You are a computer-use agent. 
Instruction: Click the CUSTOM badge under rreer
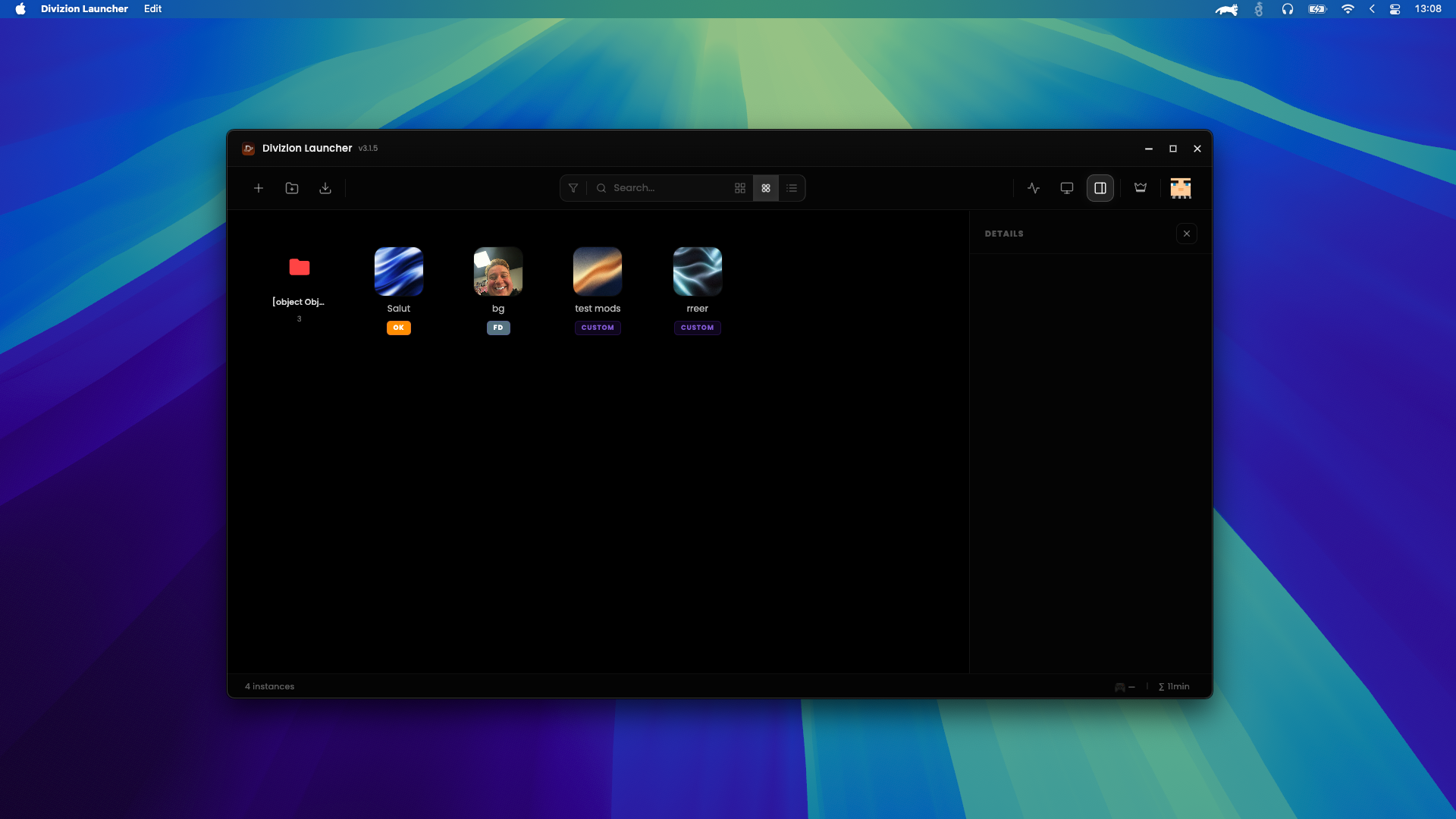pyautogui.click(x=698, y=328)
